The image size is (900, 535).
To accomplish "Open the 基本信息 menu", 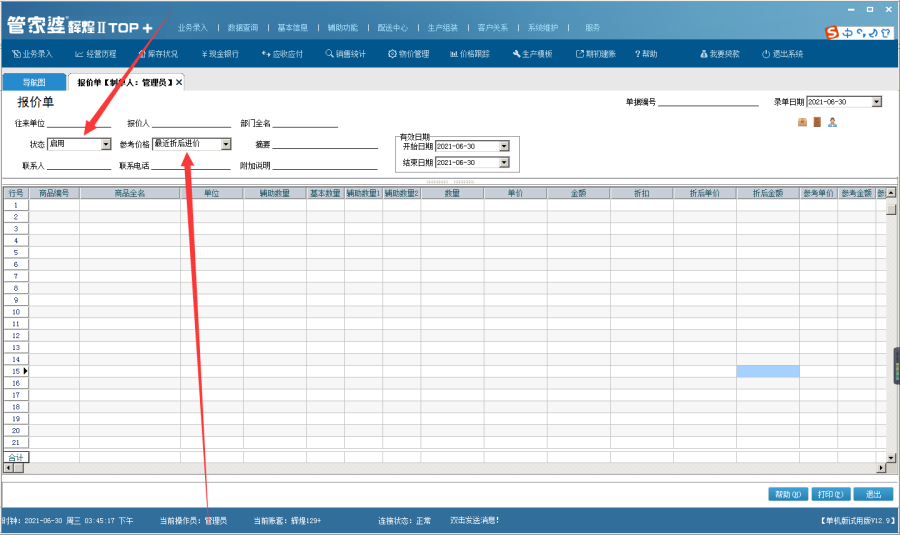I will click(x=292, y=27).
